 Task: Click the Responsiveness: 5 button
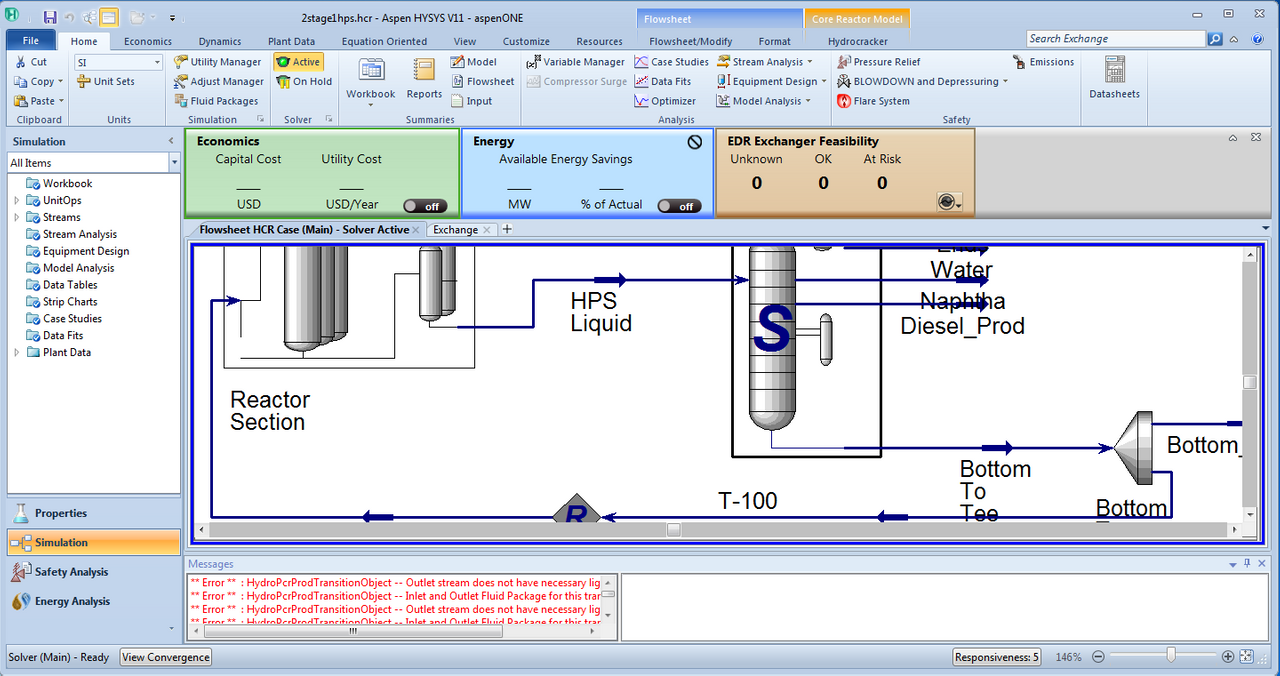point(997,657)
